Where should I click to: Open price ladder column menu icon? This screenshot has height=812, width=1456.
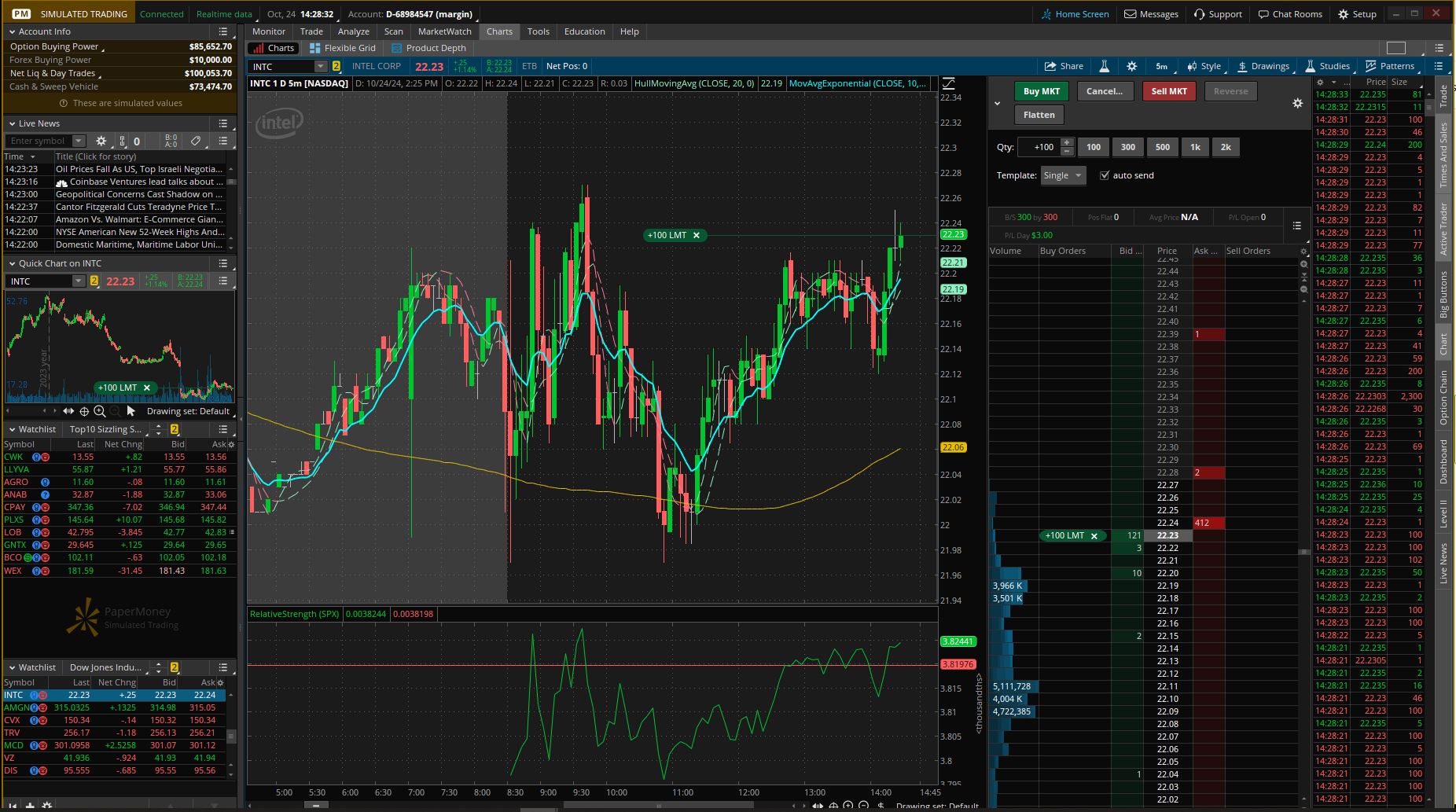pyautogui.click(x=1296, y=226)
